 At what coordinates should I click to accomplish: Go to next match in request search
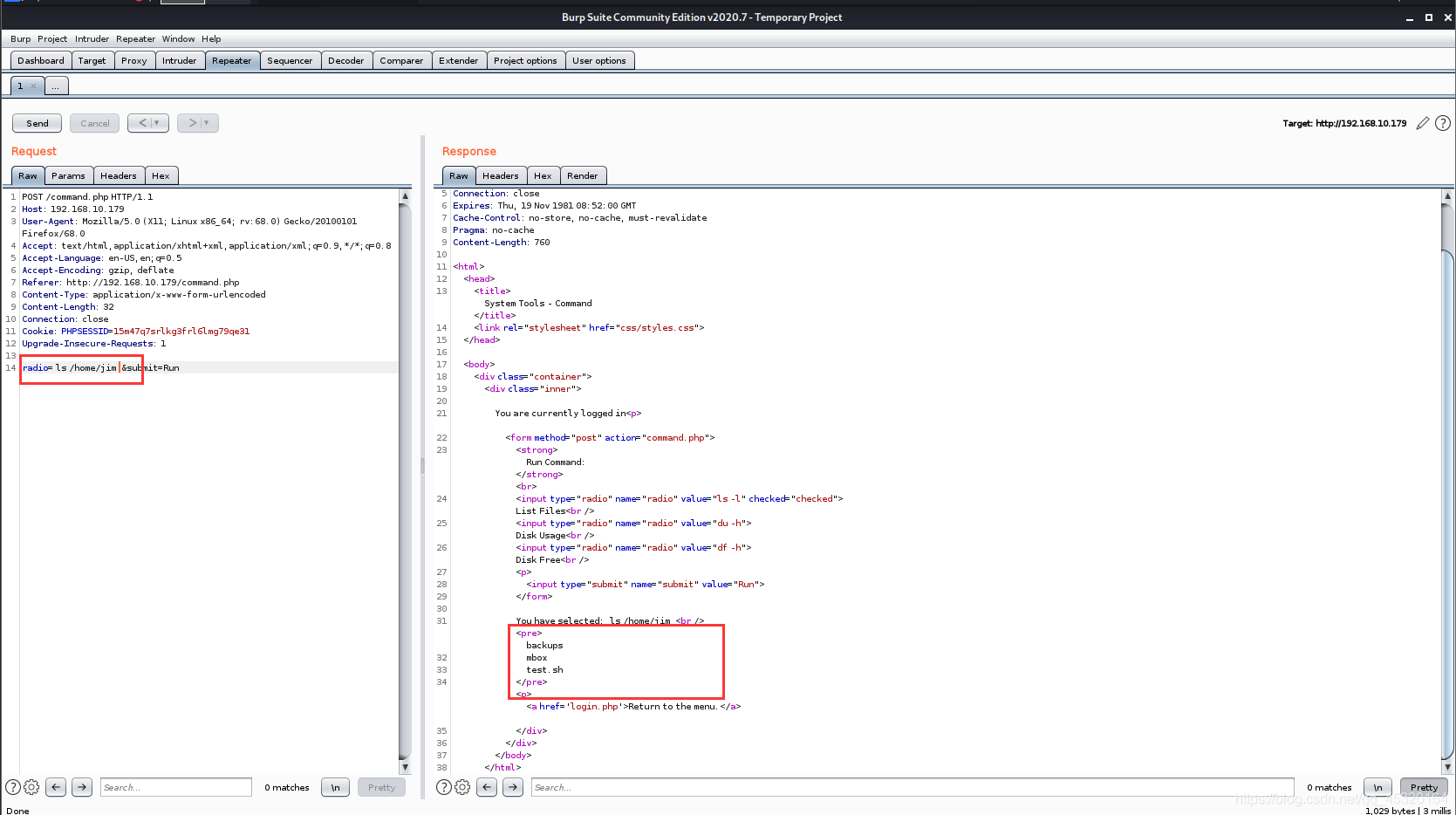tap(82, 787)
